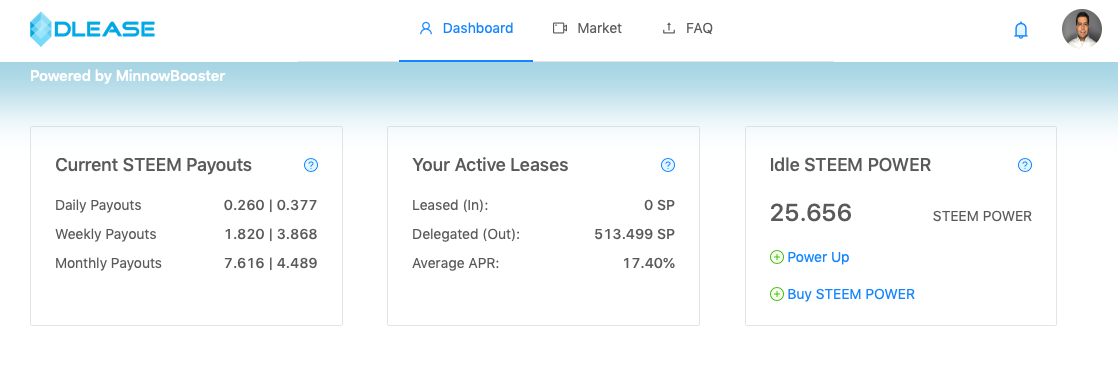Click help icon beside Current STEEM Payouts

(311, 165)
